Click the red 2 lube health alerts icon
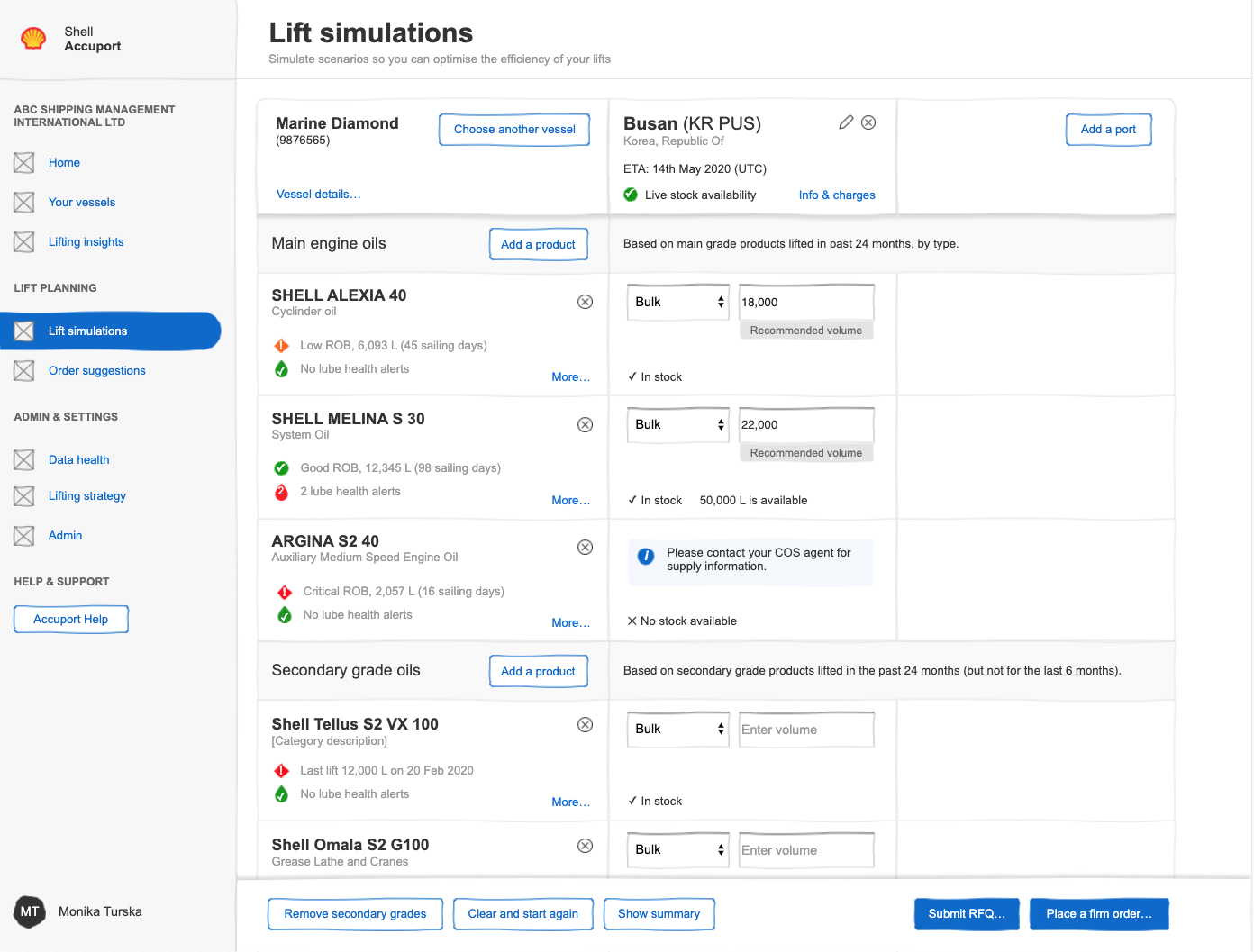Viewport: 1254px width, 952px height. 282,492
